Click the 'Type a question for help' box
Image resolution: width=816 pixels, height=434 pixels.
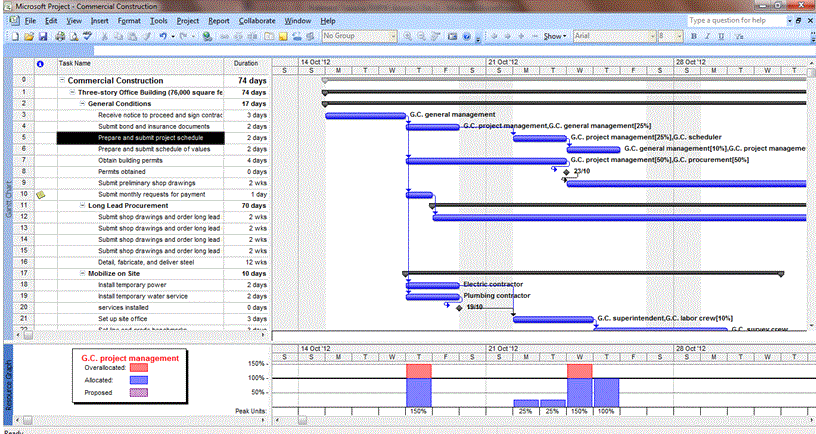tap(736, 20)
